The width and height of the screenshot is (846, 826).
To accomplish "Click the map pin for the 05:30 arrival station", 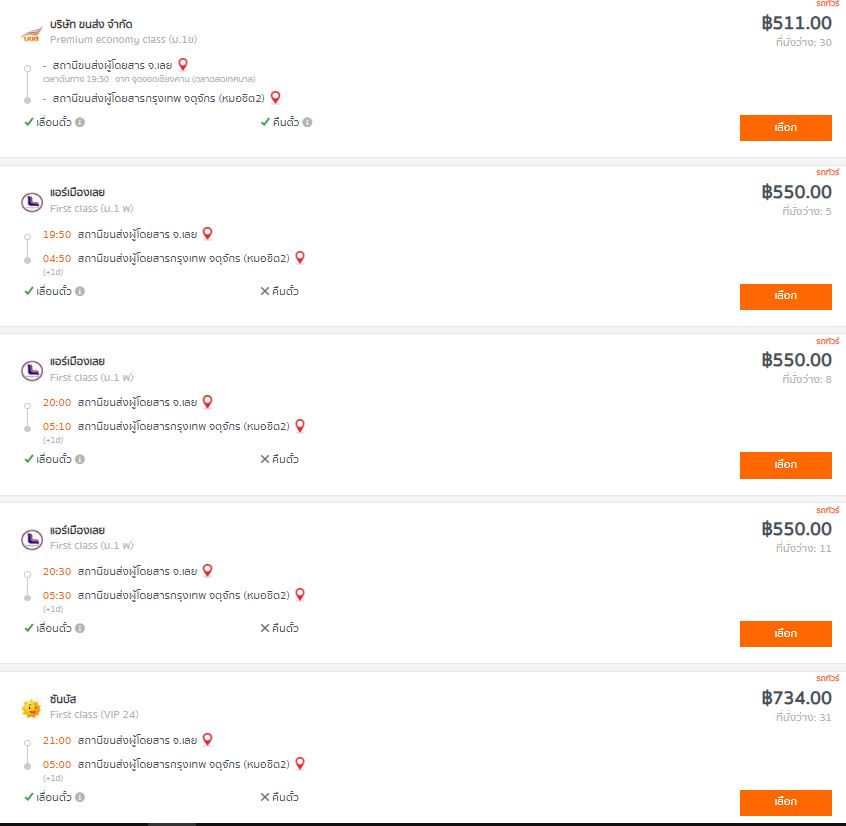I will [300, 595].
